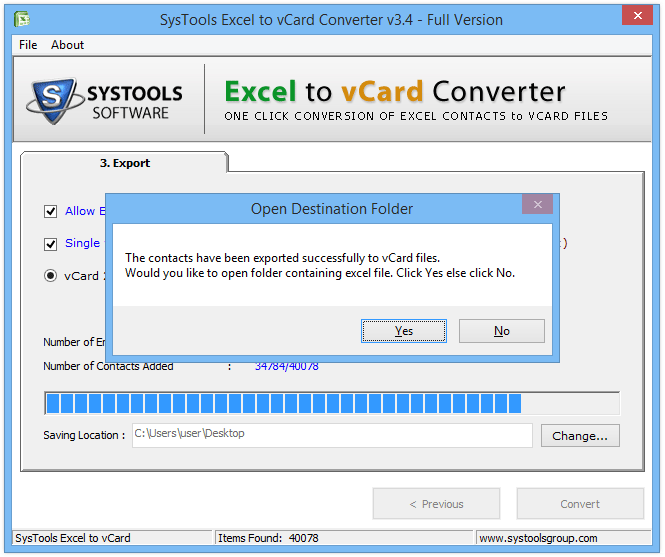Select the 3. Export tab

click(x=124, y=163)
